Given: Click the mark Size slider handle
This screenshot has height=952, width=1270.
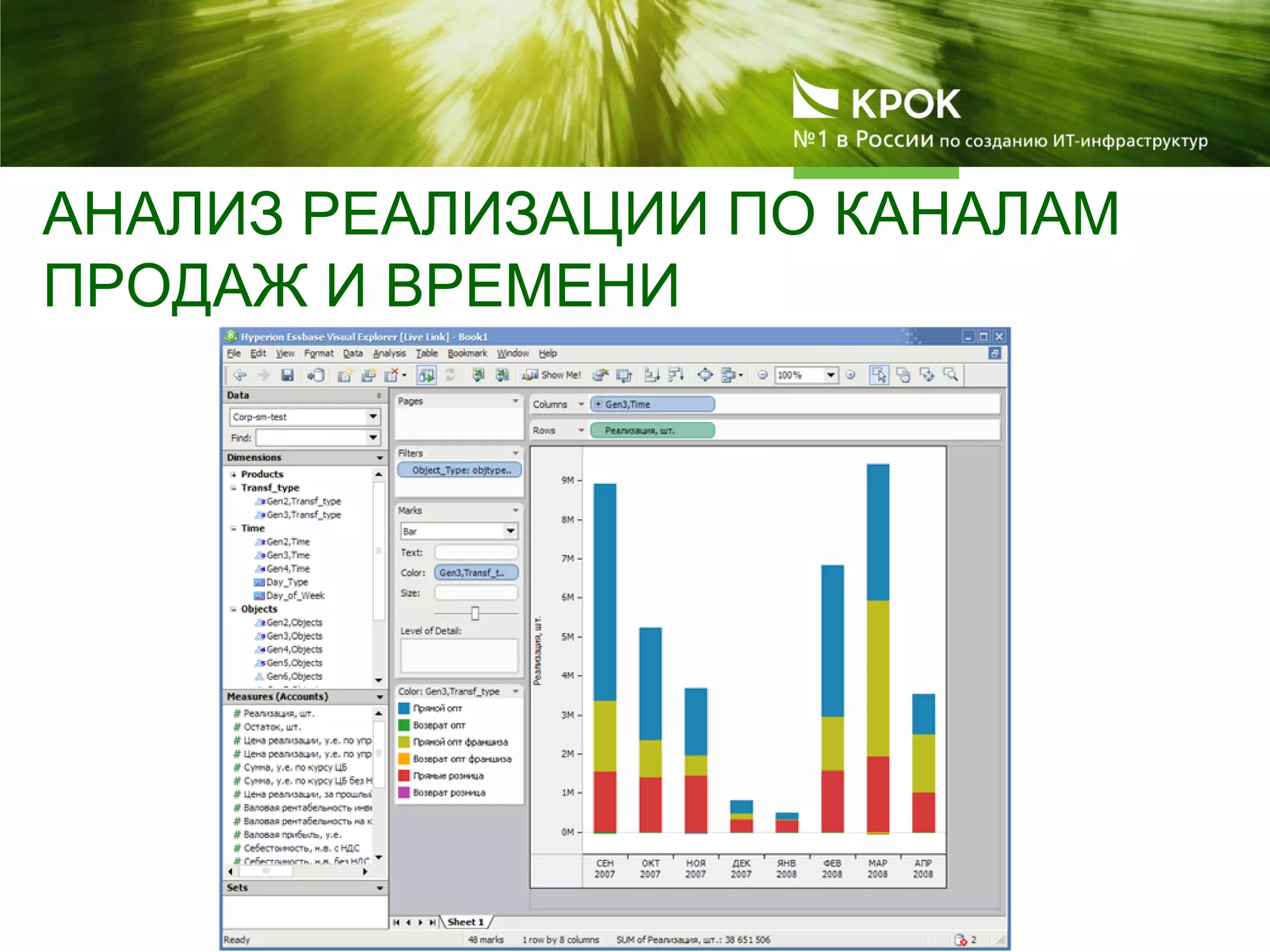Looking at the screenshot, I should pos(475,614).
